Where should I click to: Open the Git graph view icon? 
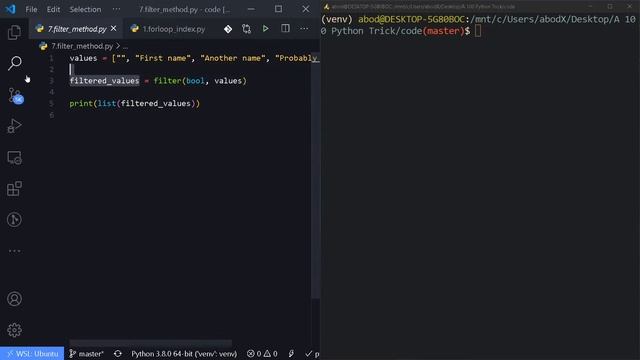14,220
